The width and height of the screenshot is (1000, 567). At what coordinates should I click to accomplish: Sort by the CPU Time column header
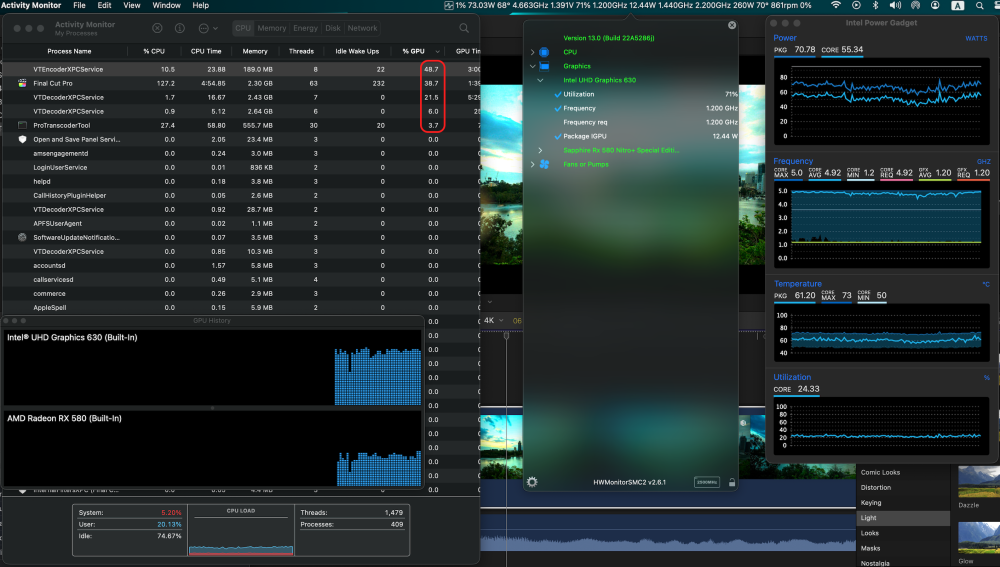(206, 51)
